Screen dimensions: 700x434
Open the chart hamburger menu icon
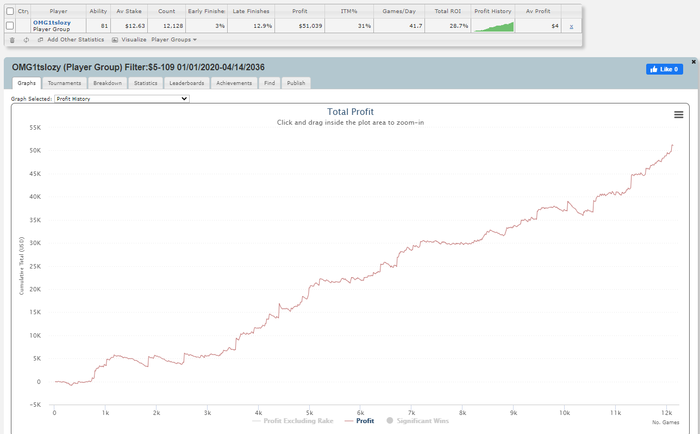678,115
